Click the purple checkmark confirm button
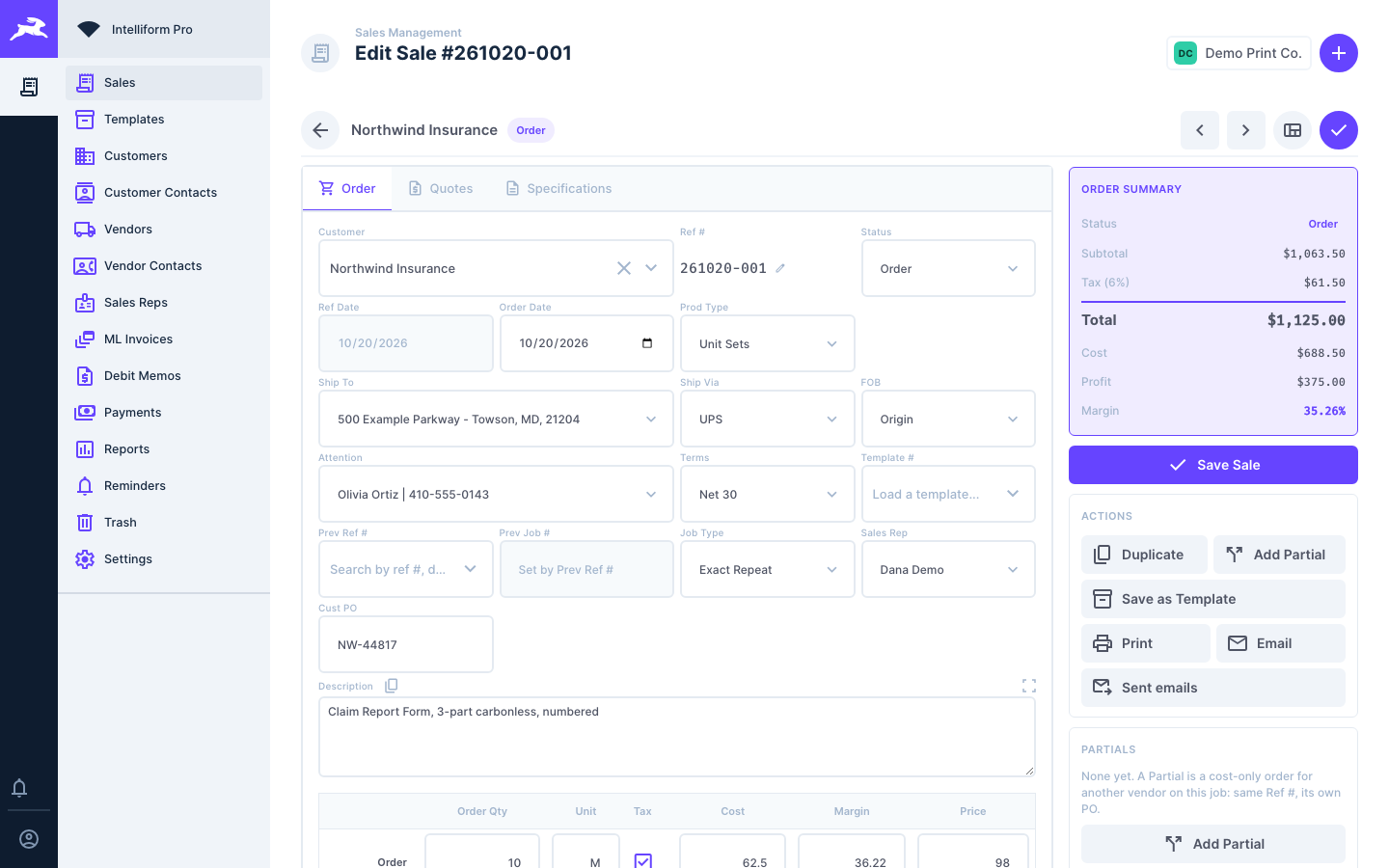This screenshot has width=1389, height=868. [x=1339, y=130]
